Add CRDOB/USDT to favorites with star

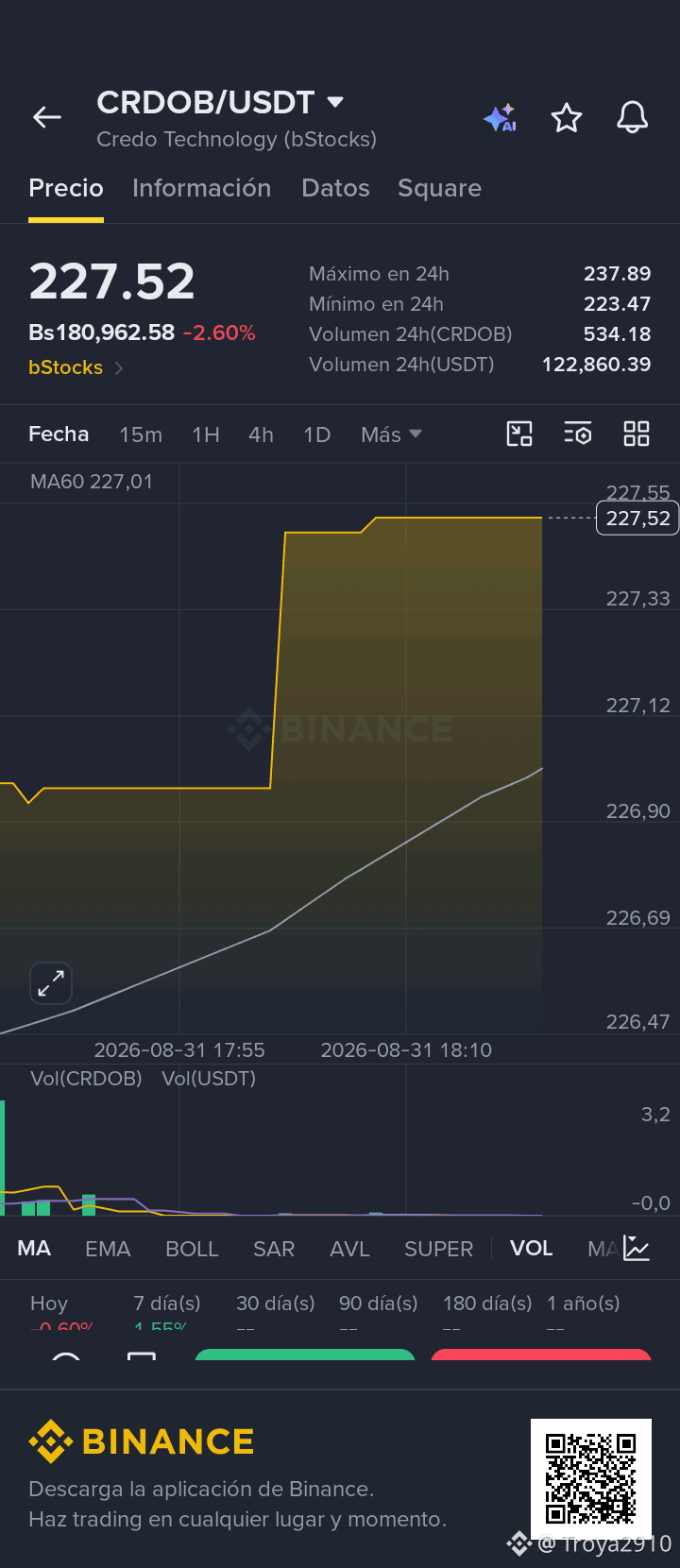[x=567, y=118]
